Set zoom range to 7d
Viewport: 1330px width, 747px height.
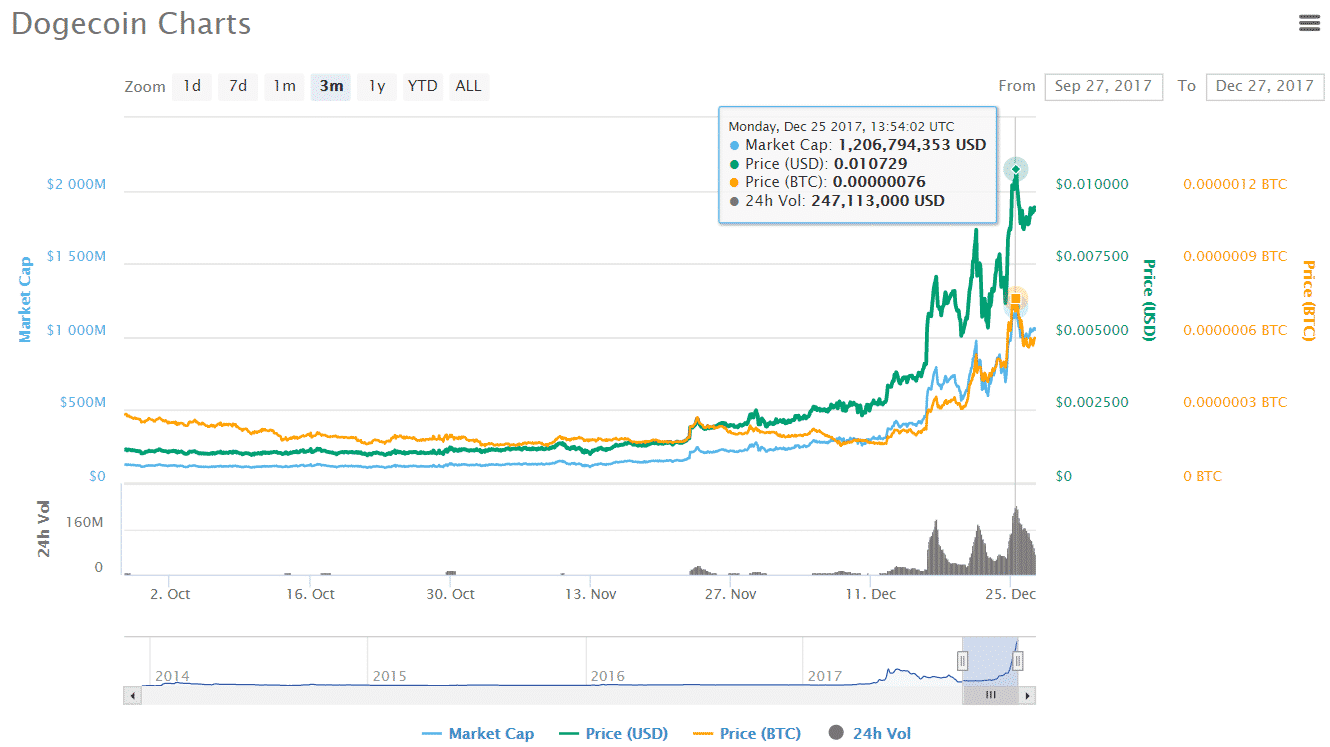(x=238, y=86)
